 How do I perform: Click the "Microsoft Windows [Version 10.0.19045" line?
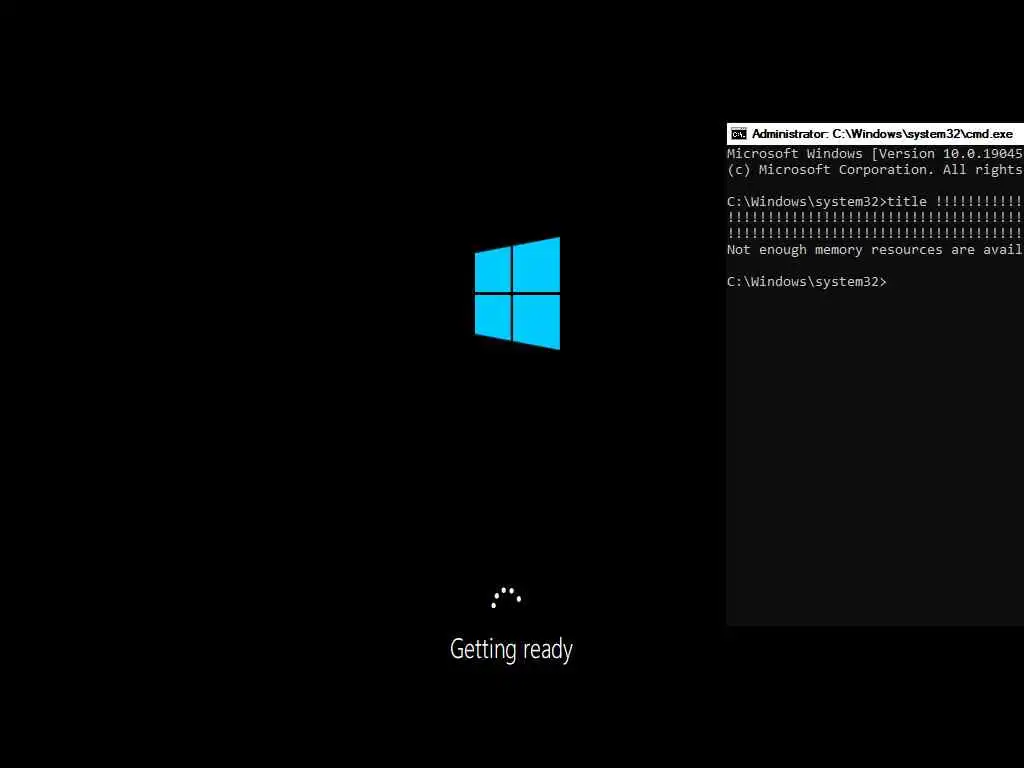(875, 153)
